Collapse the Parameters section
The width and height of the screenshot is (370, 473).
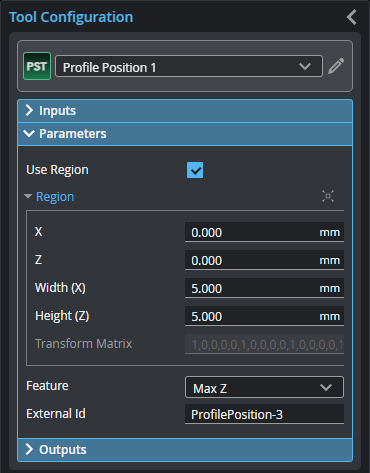coord(185,134)
